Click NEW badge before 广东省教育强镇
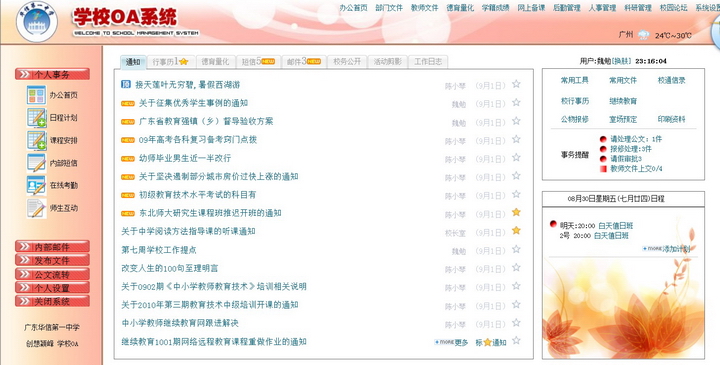 (x=128, y=122)
